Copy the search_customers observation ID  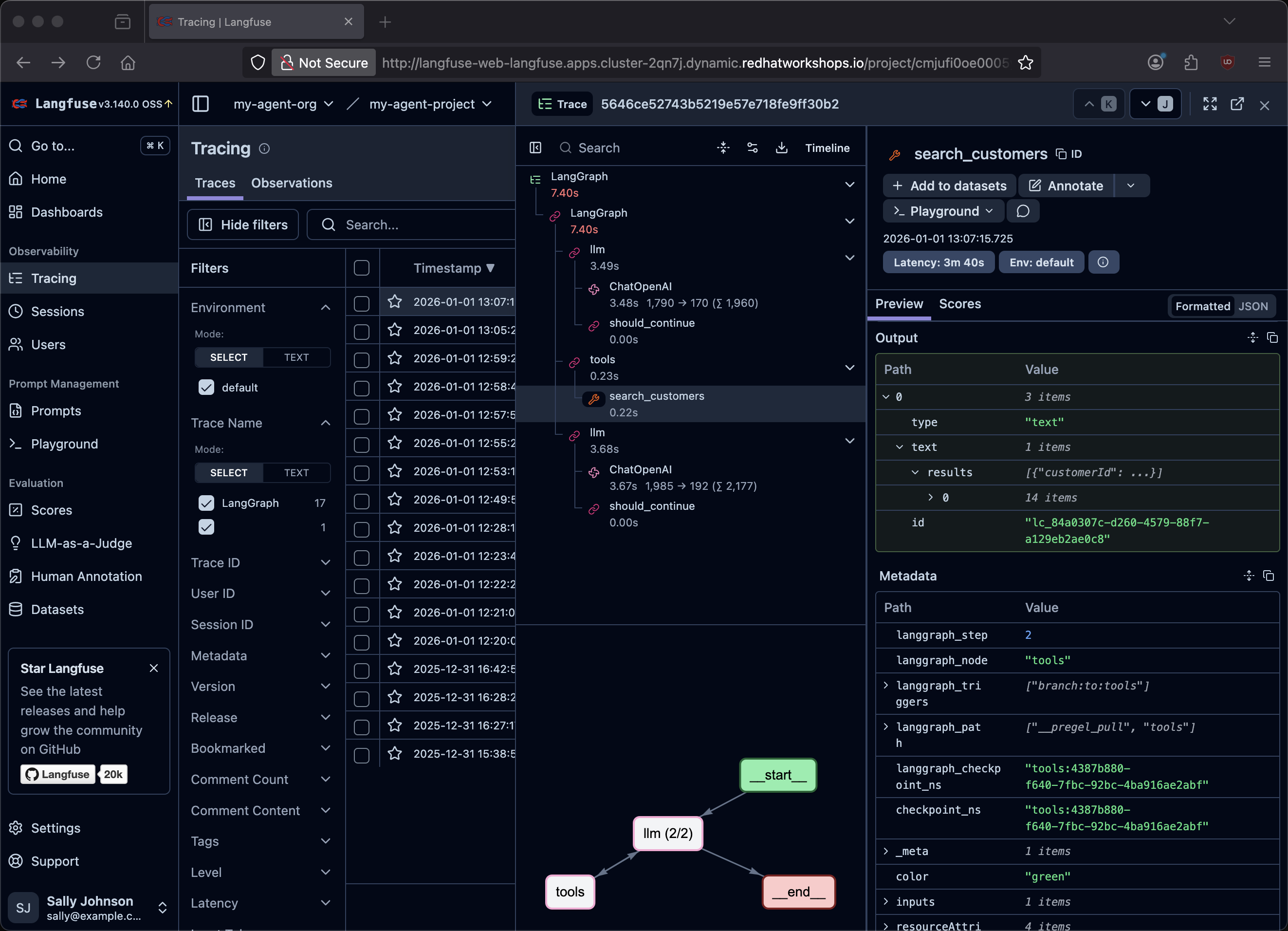pos(1068,154)
